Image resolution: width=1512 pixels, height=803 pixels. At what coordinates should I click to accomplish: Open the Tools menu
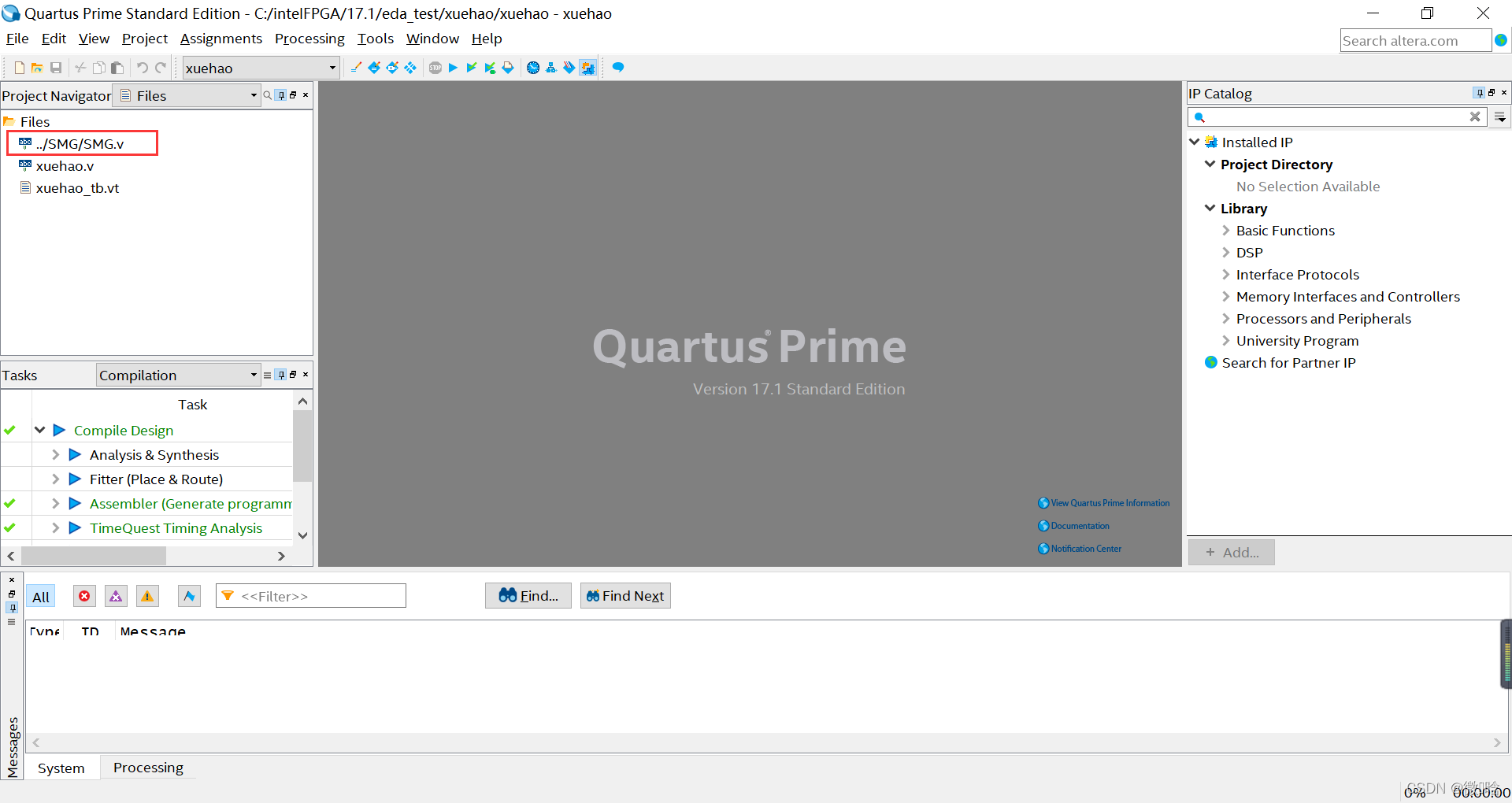pos(376,39)
